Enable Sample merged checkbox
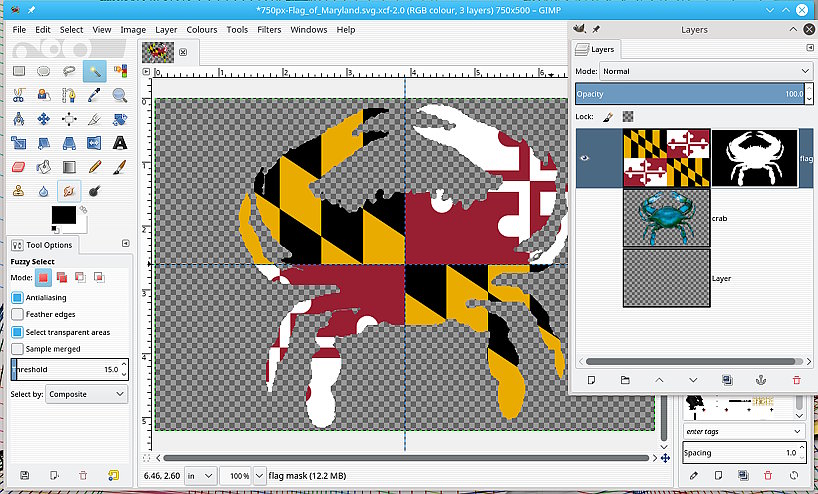This screenshot has height=494, width=818. [17, 349]
